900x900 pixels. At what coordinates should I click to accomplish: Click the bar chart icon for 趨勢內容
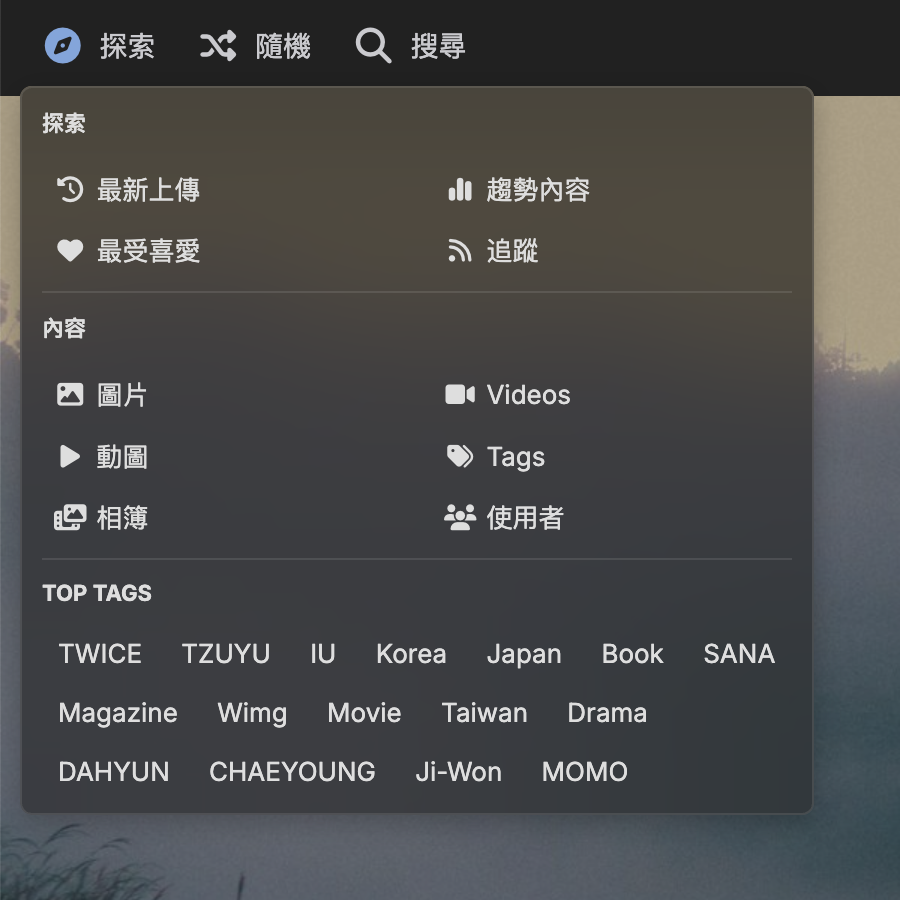(459, 190)
